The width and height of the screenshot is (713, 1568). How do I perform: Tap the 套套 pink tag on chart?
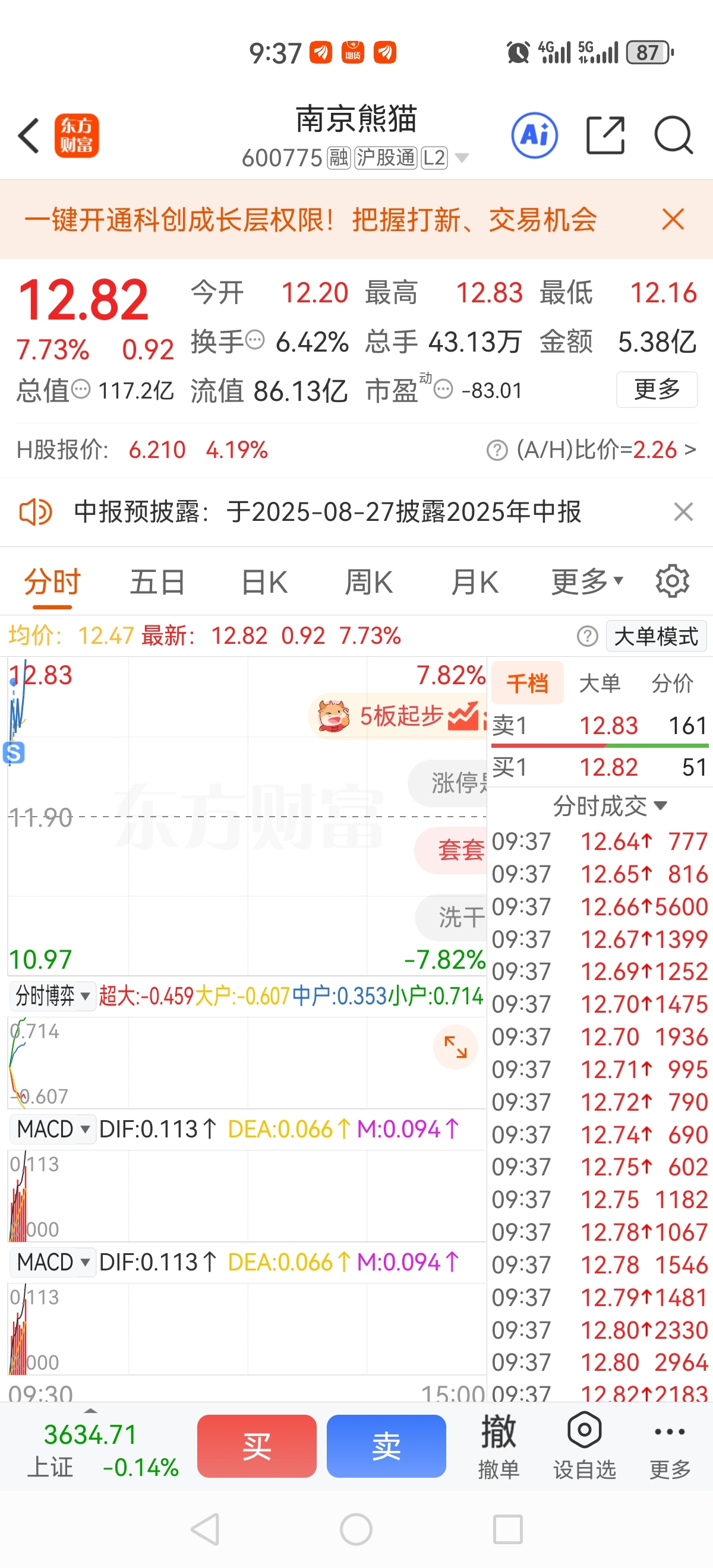[450, 851]
